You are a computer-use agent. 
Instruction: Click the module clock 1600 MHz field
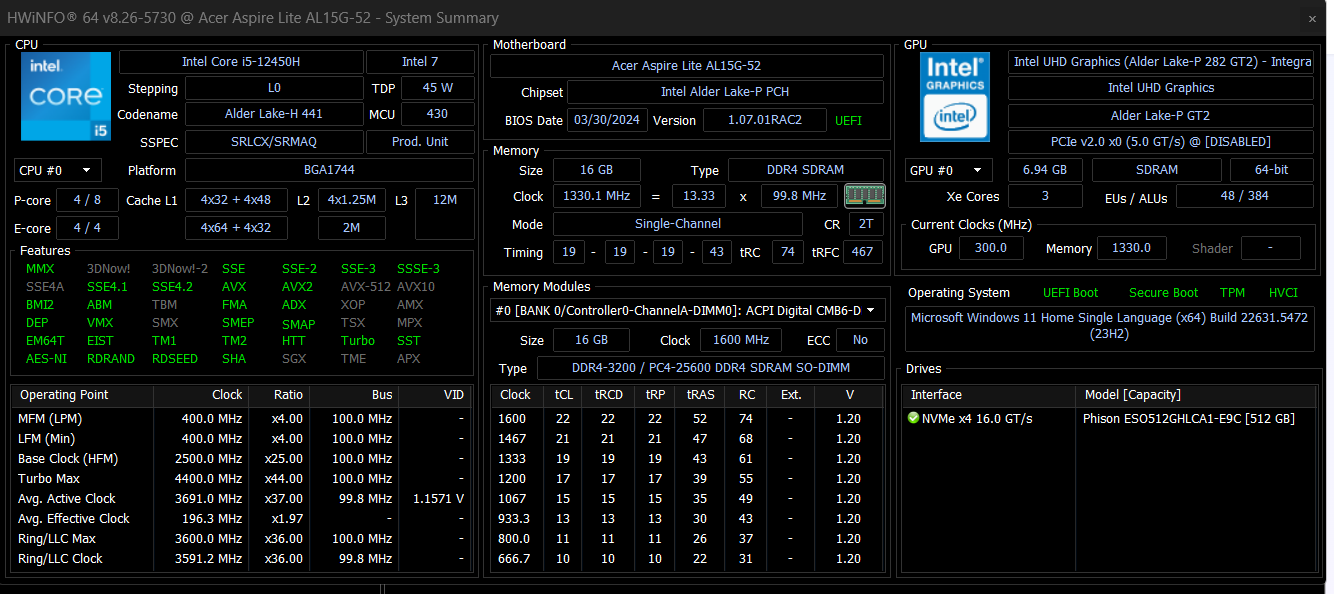coord(741,340)
